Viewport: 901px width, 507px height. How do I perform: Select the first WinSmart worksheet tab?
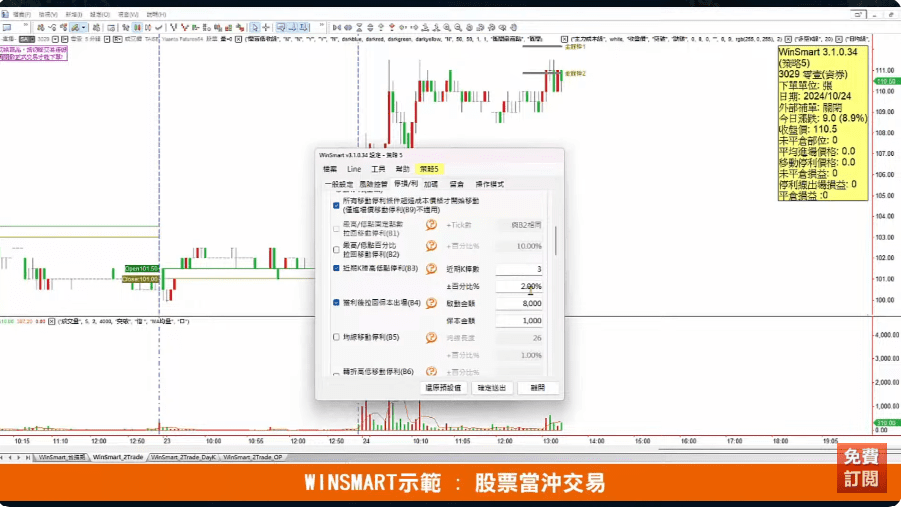(x=61, y=458)
